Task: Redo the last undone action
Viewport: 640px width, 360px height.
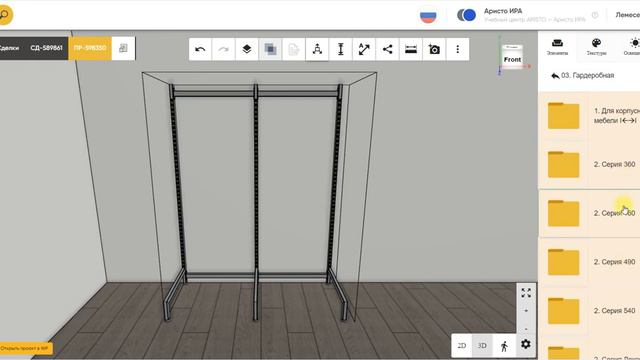Action: click(223, 49)
